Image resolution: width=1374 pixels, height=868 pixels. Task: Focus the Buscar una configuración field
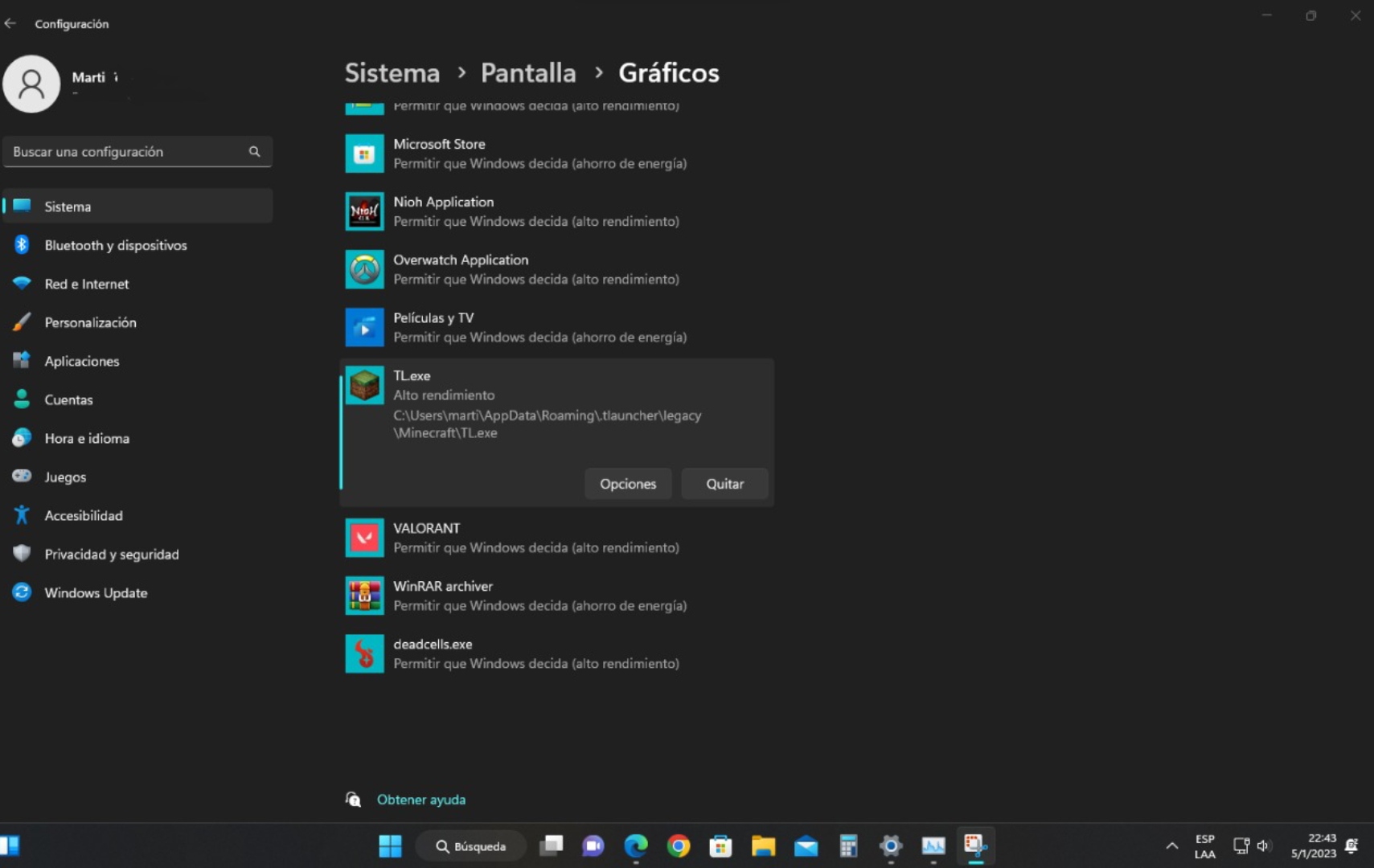(129, 152)
